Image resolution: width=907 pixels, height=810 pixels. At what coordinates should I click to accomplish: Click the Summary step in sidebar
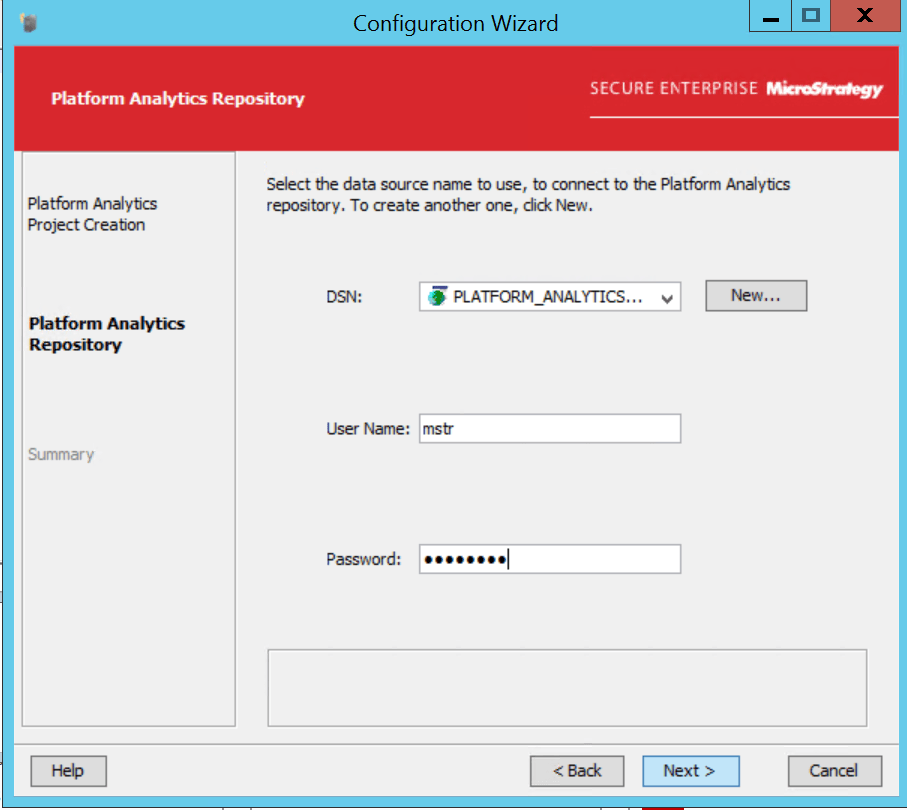61,455
